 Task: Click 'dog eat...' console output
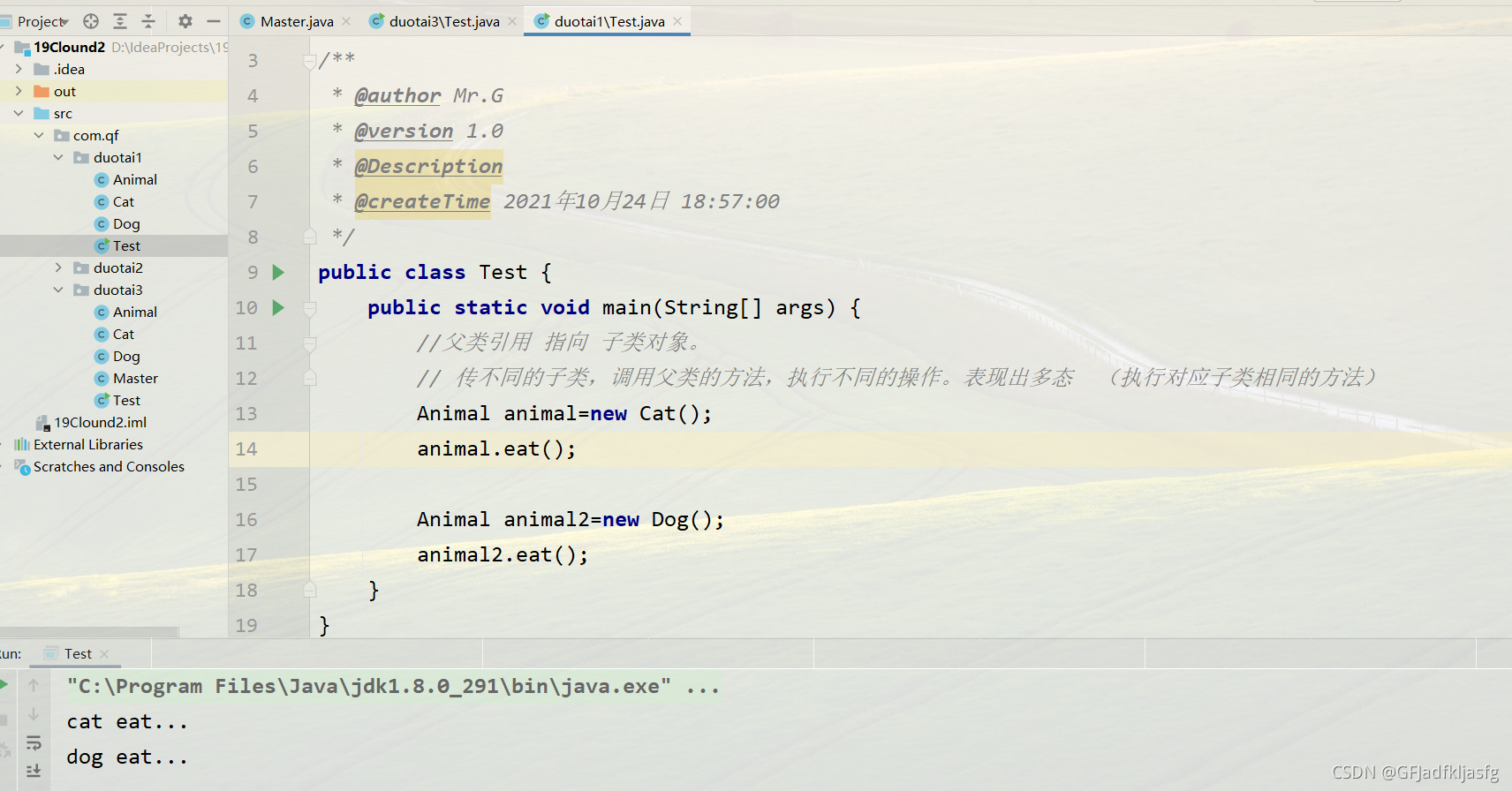point(127,757)
